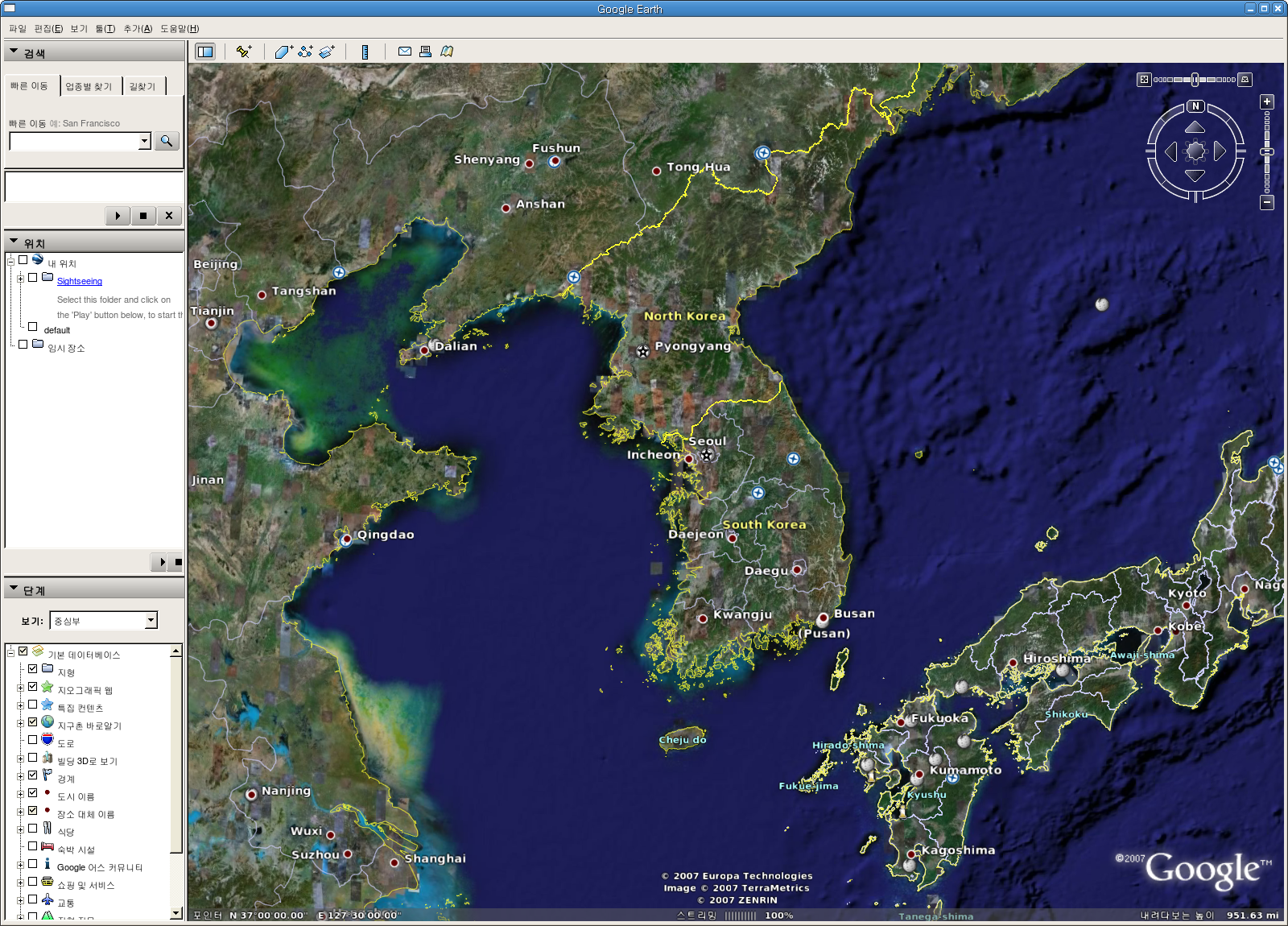Click the email envelope icon
The width and height of the screenshot is (1288, 926).
click(x=405, y=52)
